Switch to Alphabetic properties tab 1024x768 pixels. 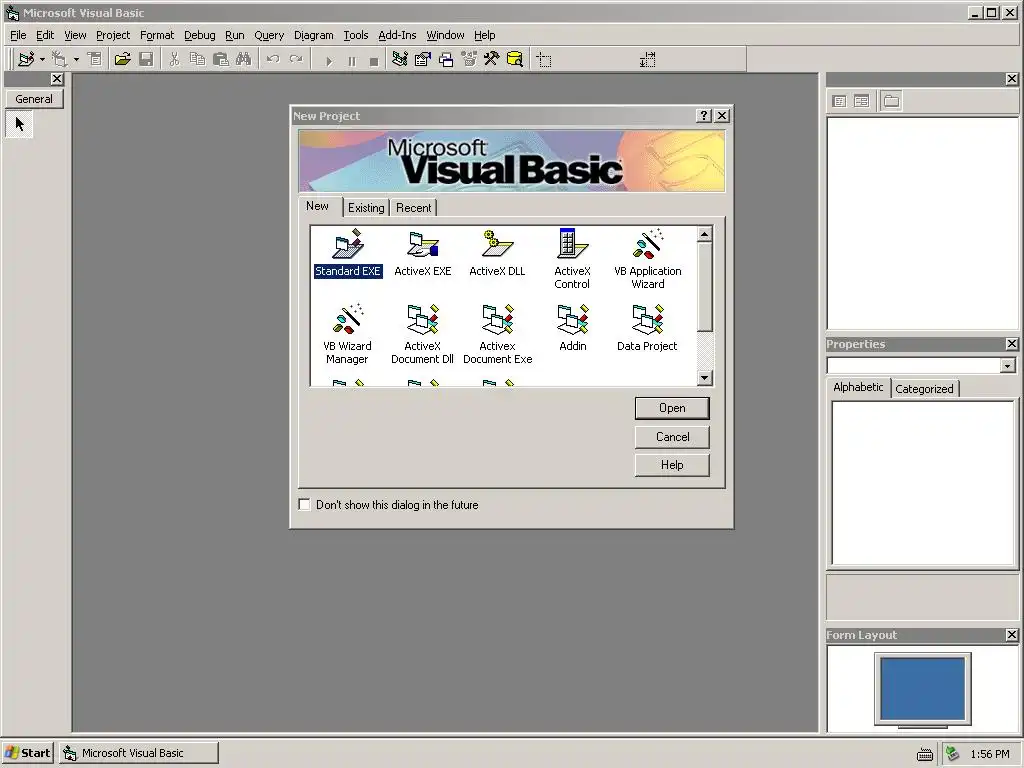point(858,387)
